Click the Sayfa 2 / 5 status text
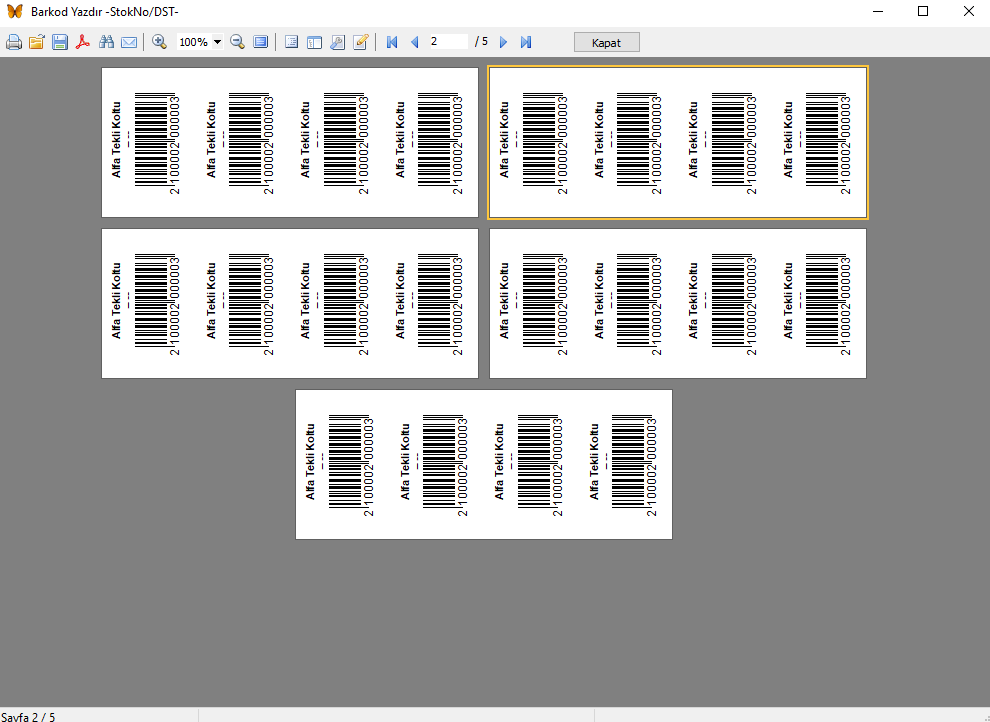 pyautogui.click(x=28, y=717)
